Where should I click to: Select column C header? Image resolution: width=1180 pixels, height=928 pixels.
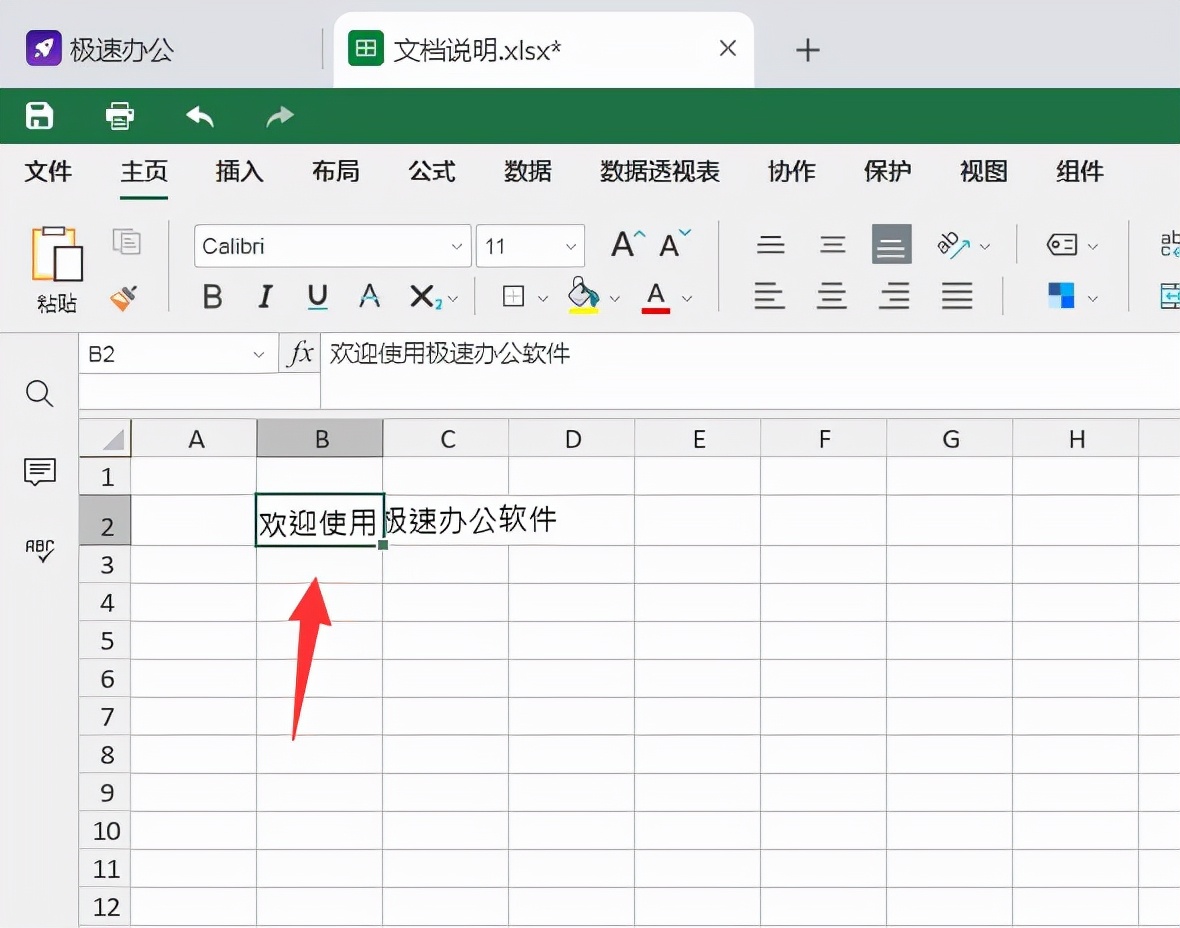click(x=446, y=439)
